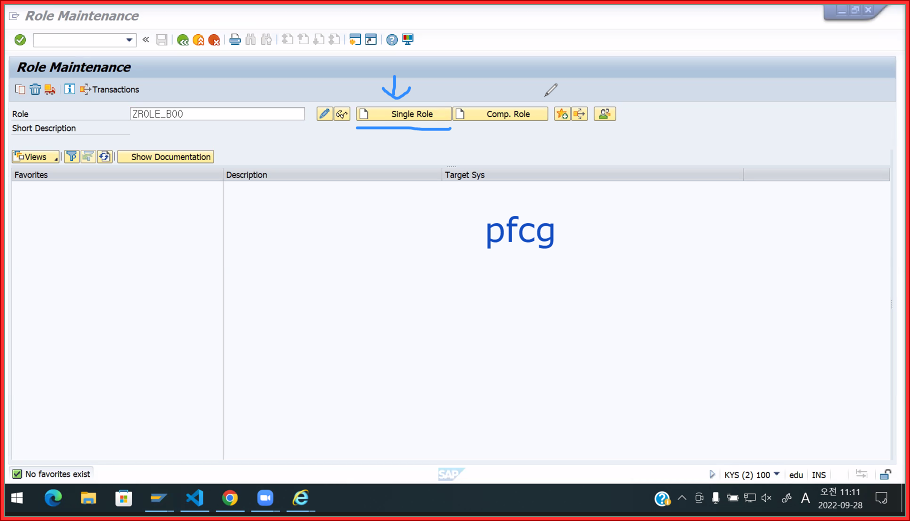Open the Help question mark icon
Image resolution: width=910 pixels, height=521 pixels.
tap(392, 39)
